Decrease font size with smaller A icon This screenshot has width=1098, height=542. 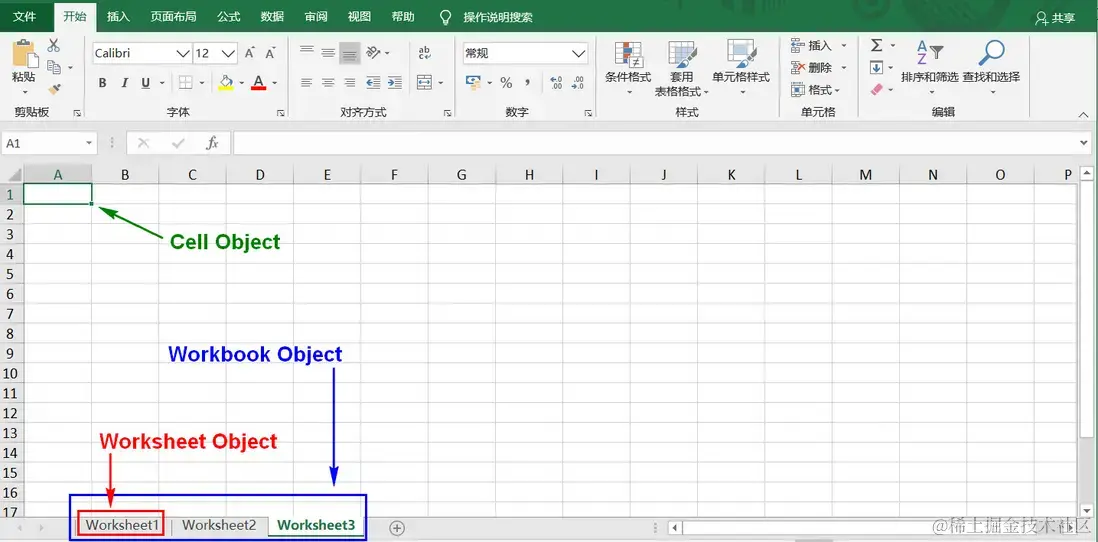click(x=269, y=53)
